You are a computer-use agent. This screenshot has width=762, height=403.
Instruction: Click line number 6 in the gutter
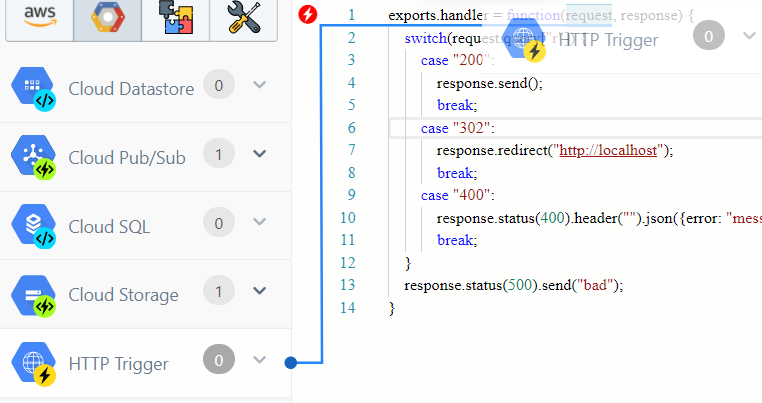coord(351,128)
